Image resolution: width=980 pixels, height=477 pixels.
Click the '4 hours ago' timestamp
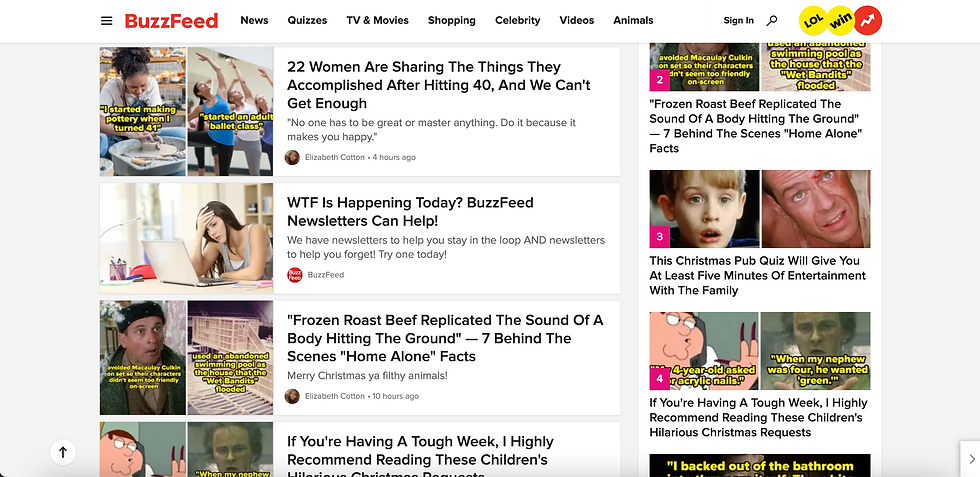point(394,157)
